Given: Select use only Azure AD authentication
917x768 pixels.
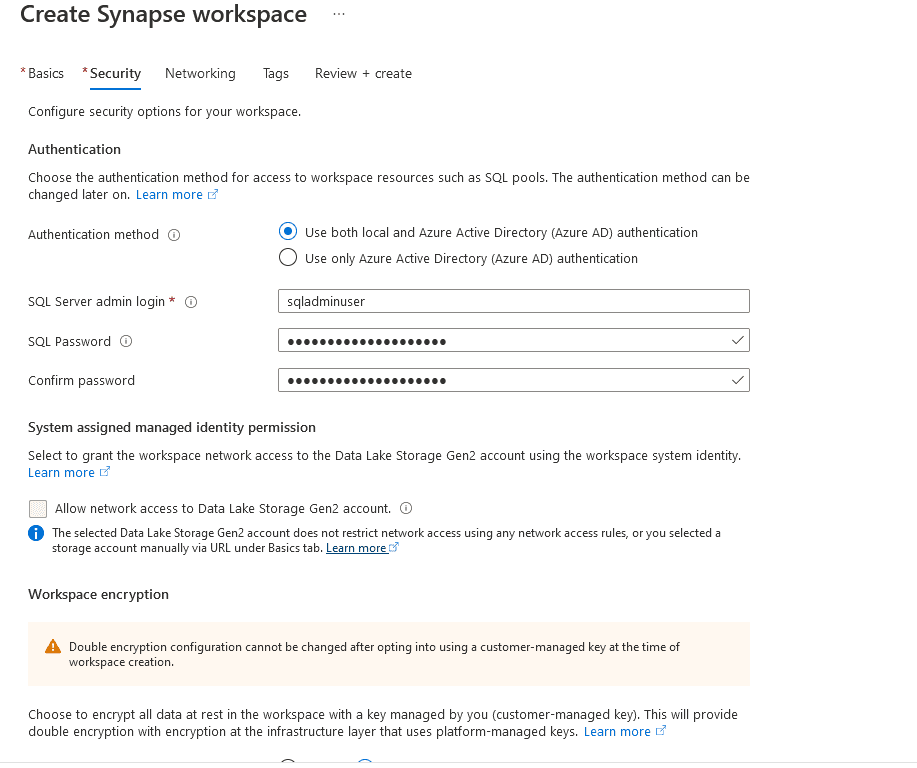Looking at the screenshot, I should point(288,258).
